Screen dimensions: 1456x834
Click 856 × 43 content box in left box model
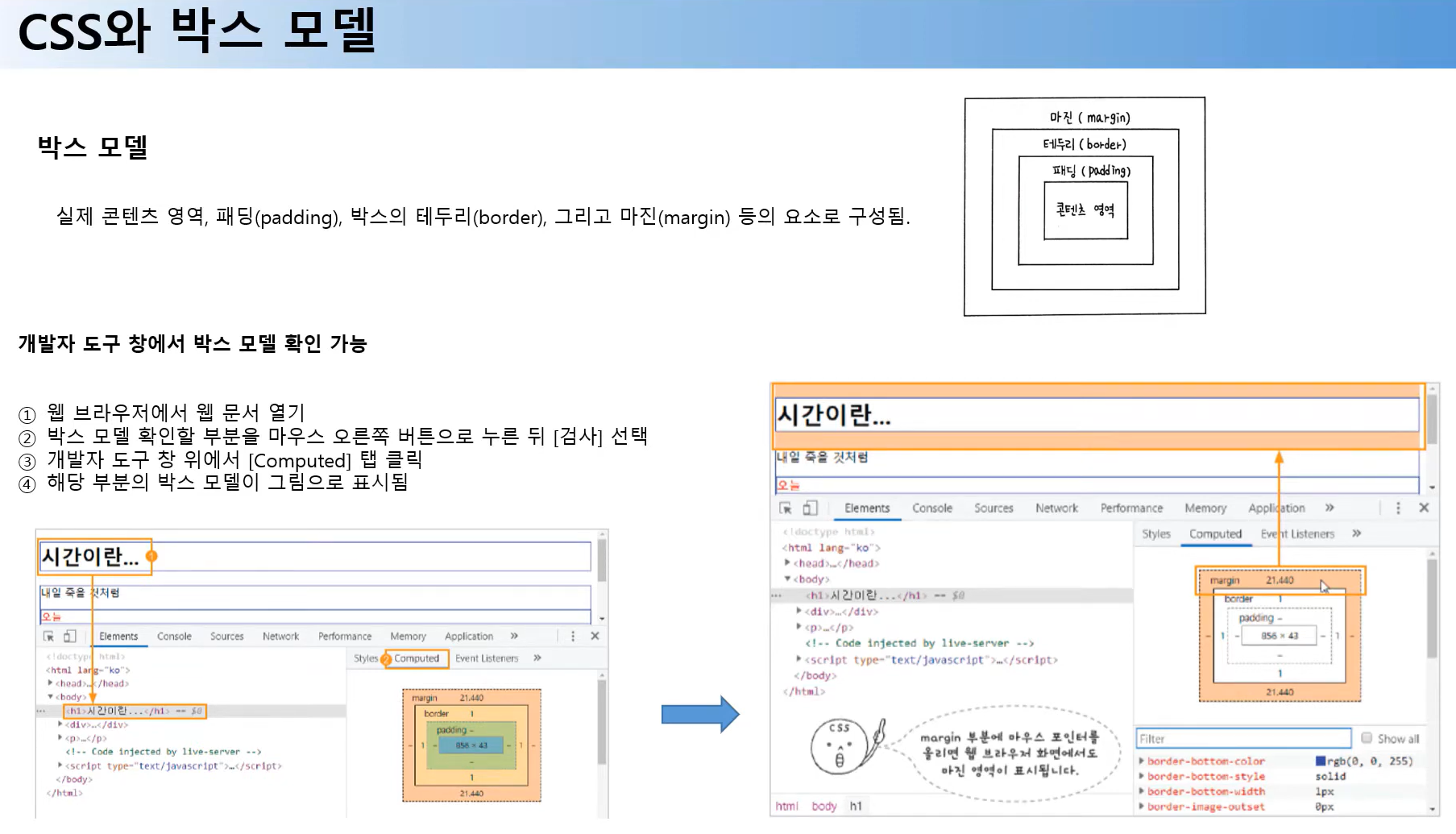pyautogui.click(x=471, y=745)
